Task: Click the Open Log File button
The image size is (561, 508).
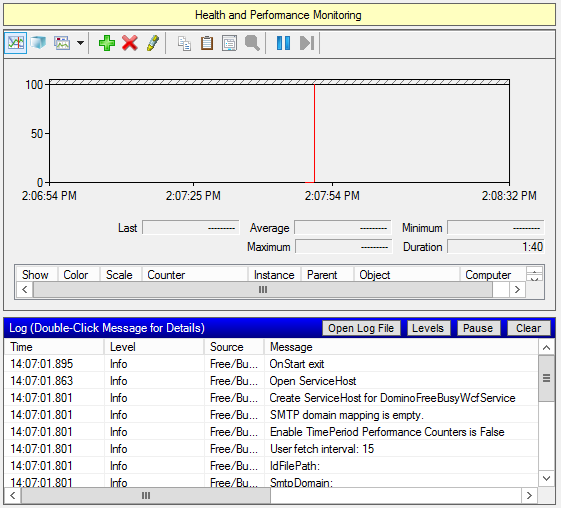Action: pos(361,328)
